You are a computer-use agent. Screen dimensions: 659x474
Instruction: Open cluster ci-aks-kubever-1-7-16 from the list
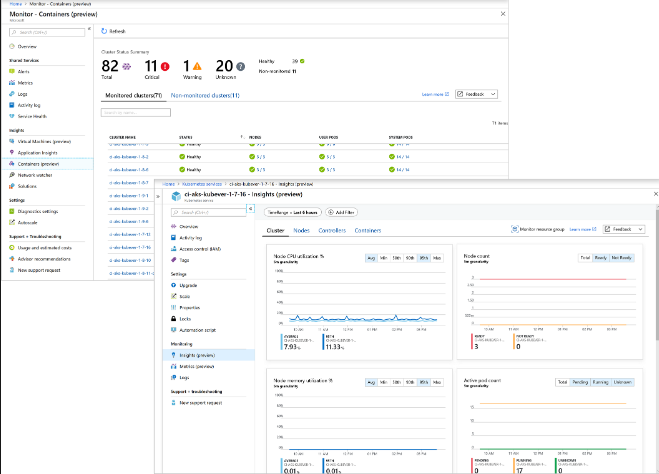pos(130,248)
